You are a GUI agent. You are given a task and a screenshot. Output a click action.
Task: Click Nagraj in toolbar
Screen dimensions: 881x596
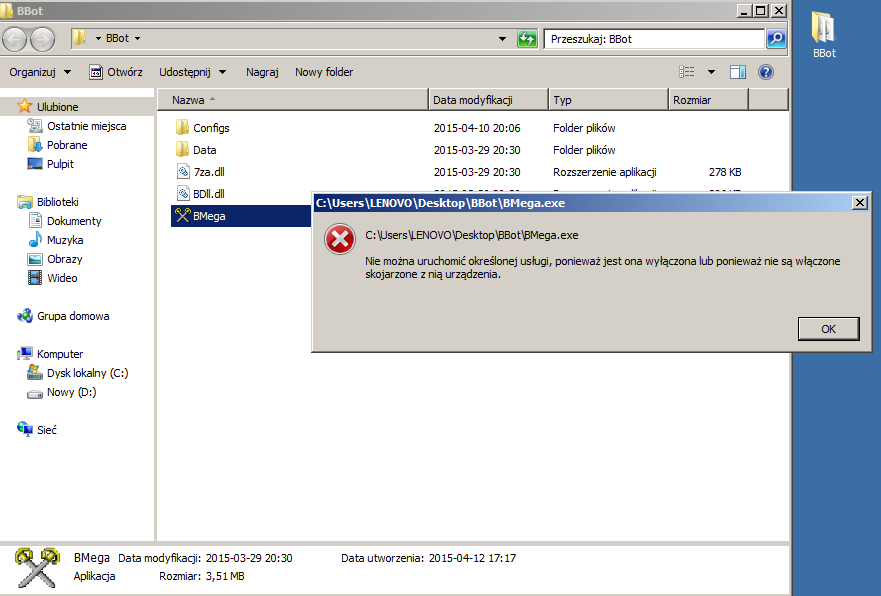tap(262, 72)
